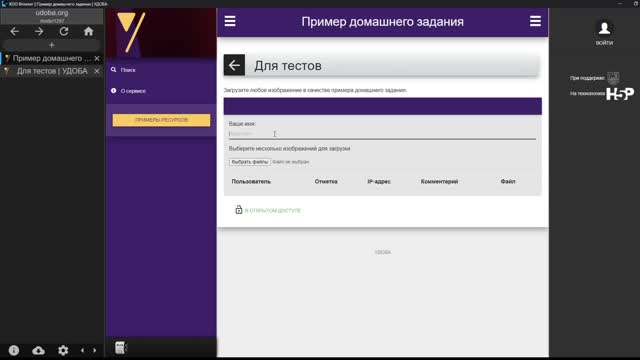Focus the 'Ваше имя' input field
Screen dimensions: 640x360
pyautogui.click(x=382, y=134)
